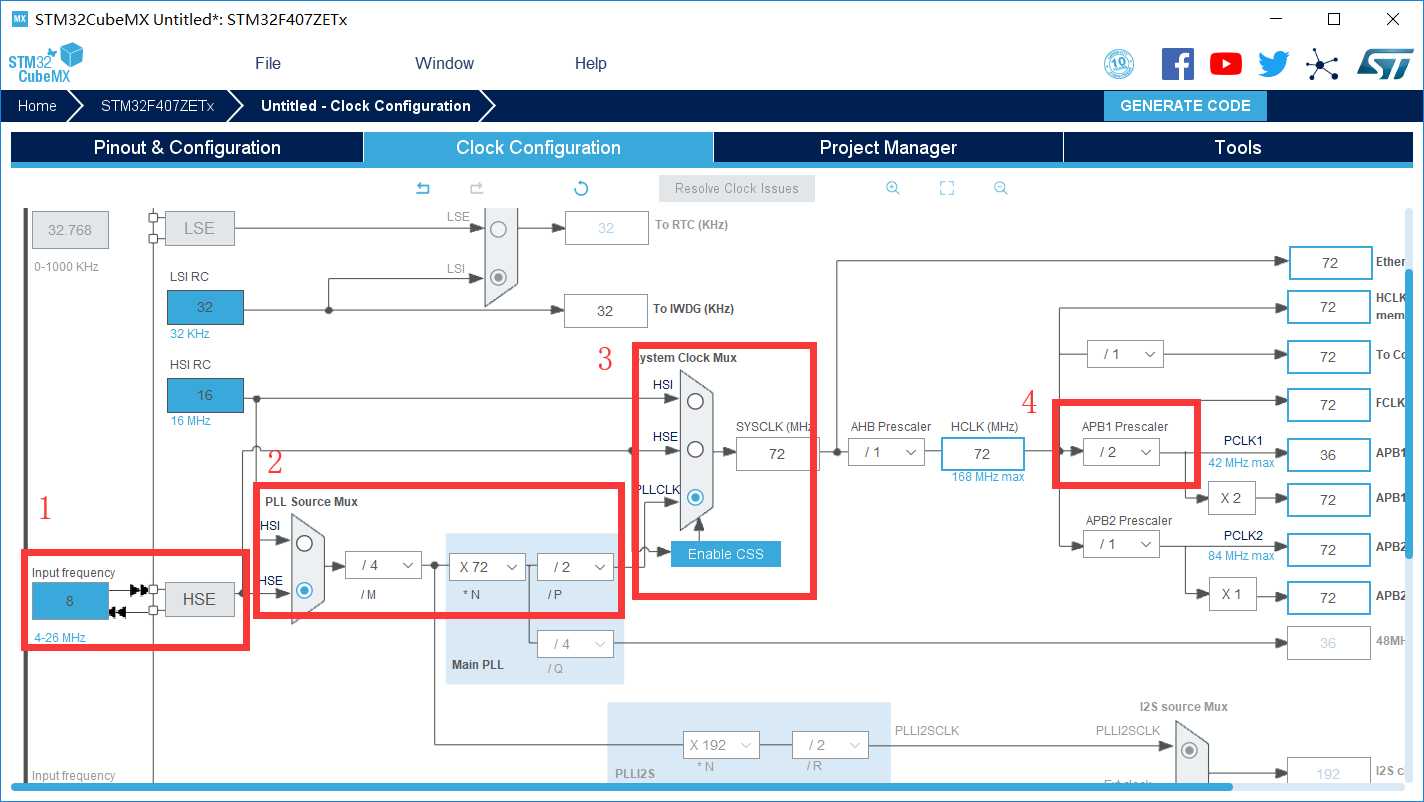Click the GENERATE CODE button
1424x802 pixels.
coord(1185,106)
